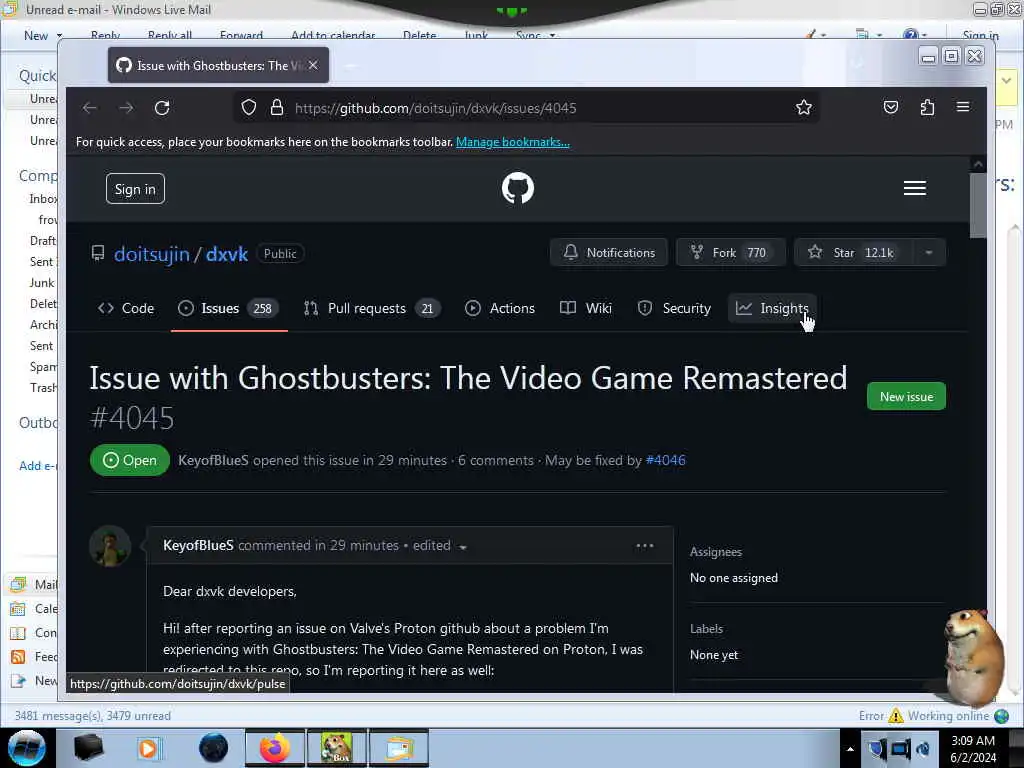The width and height of the screenshot is (1024, 768).
Task: Open the Newsgroups section icon in Live Mail
Action: (x=18, y=681)
